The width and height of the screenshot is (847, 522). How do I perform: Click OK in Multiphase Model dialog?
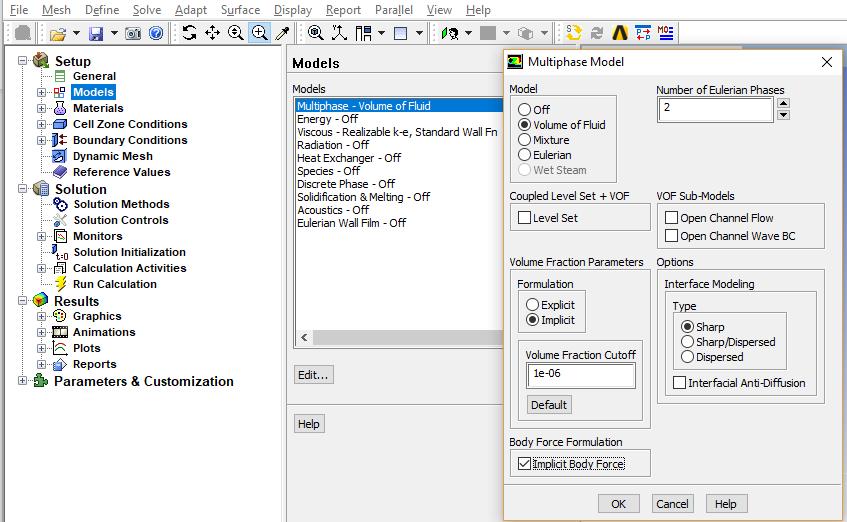[619, 504]
